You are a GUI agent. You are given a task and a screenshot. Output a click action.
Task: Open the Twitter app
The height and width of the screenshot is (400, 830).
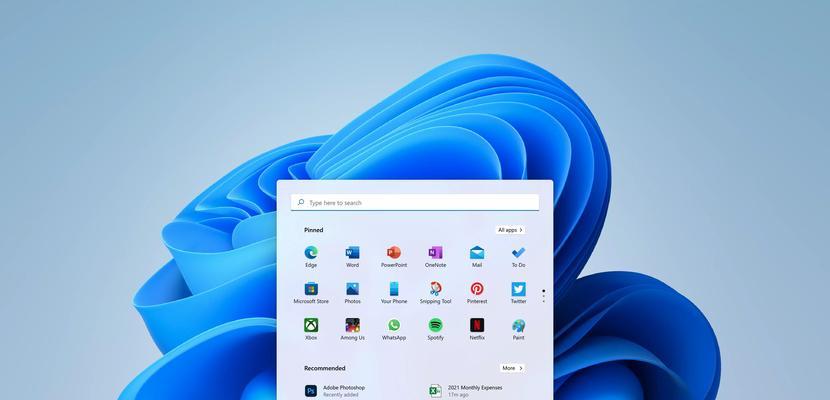click(x=518, y=293)
